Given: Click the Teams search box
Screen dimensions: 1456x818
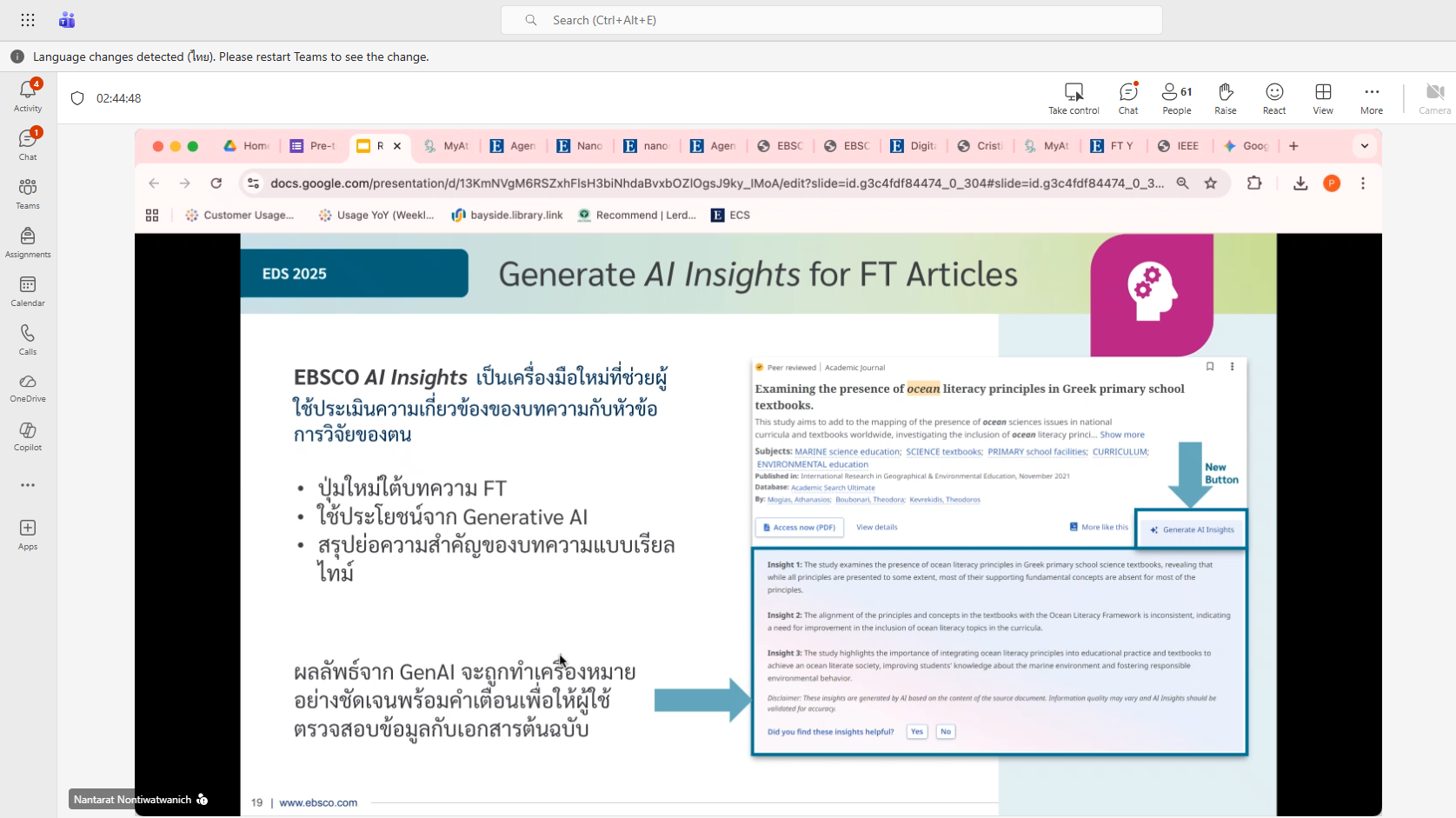Looking at the screenshot, I should click(x=831, y=20).
